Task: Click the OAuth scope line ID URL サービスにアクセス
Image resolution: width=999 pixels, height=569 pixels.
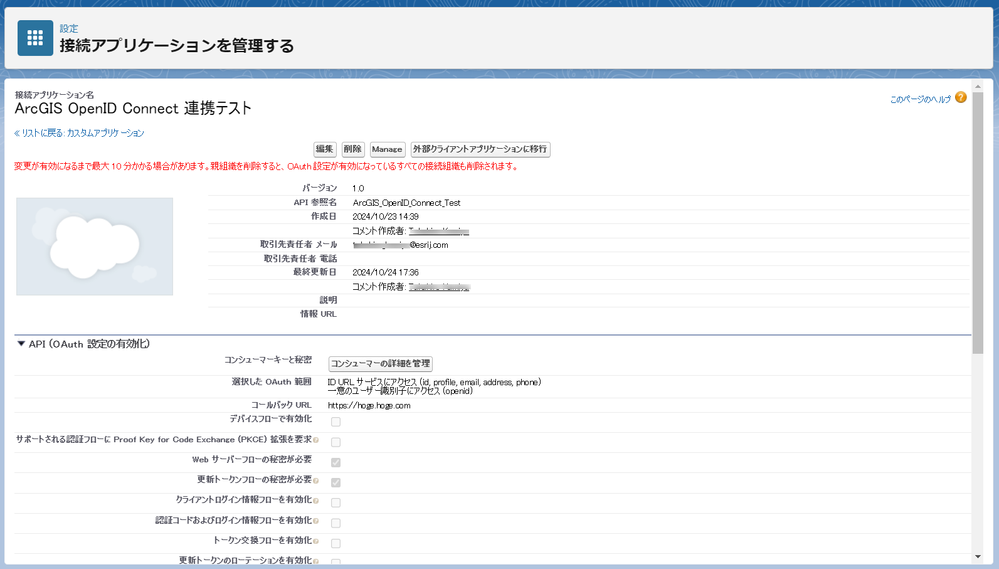Action: coord(435,382)
